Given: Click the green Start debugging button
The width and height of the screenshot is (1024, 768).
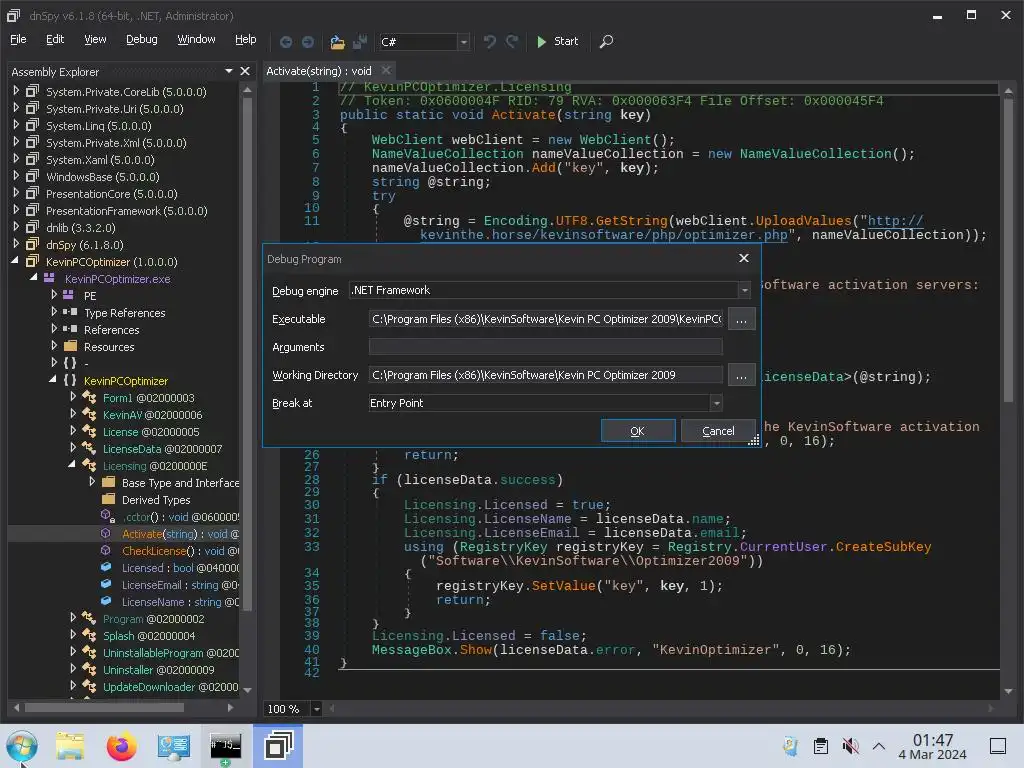Looking at the screenshot, I should [x=557, y=41].
